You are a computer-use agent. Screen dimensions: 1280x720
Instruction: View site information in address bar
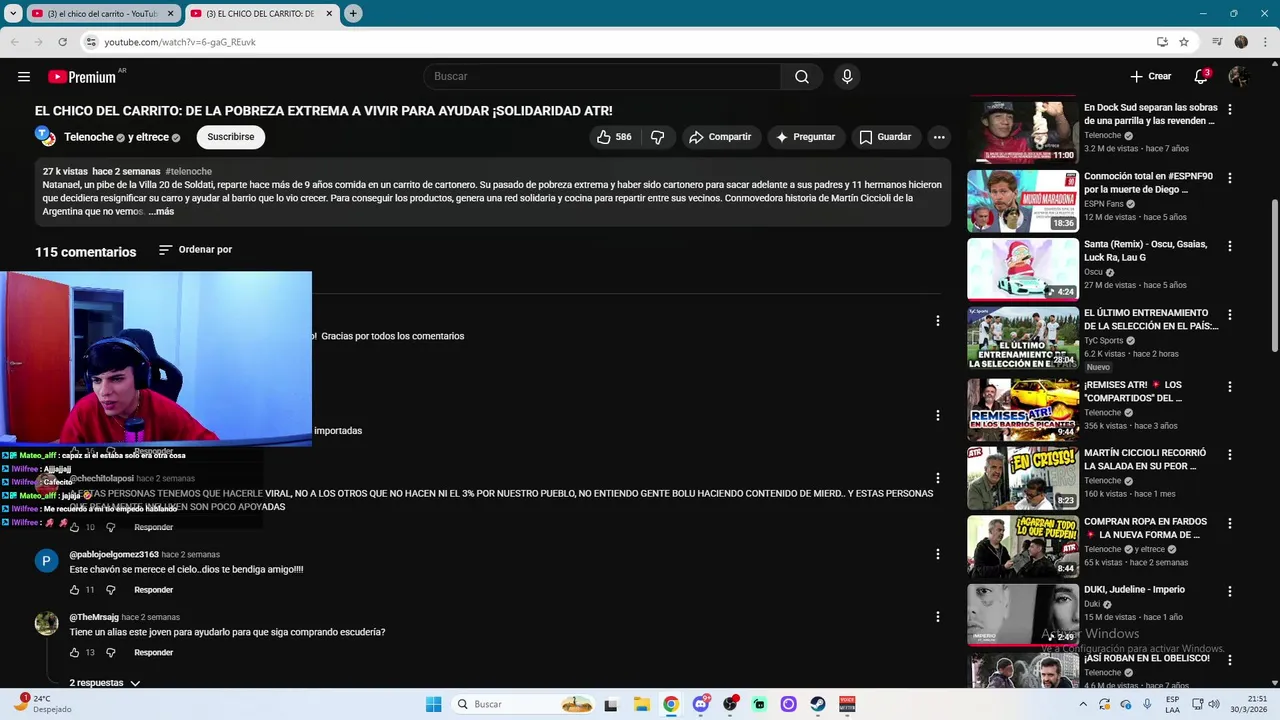click(91, 42)
